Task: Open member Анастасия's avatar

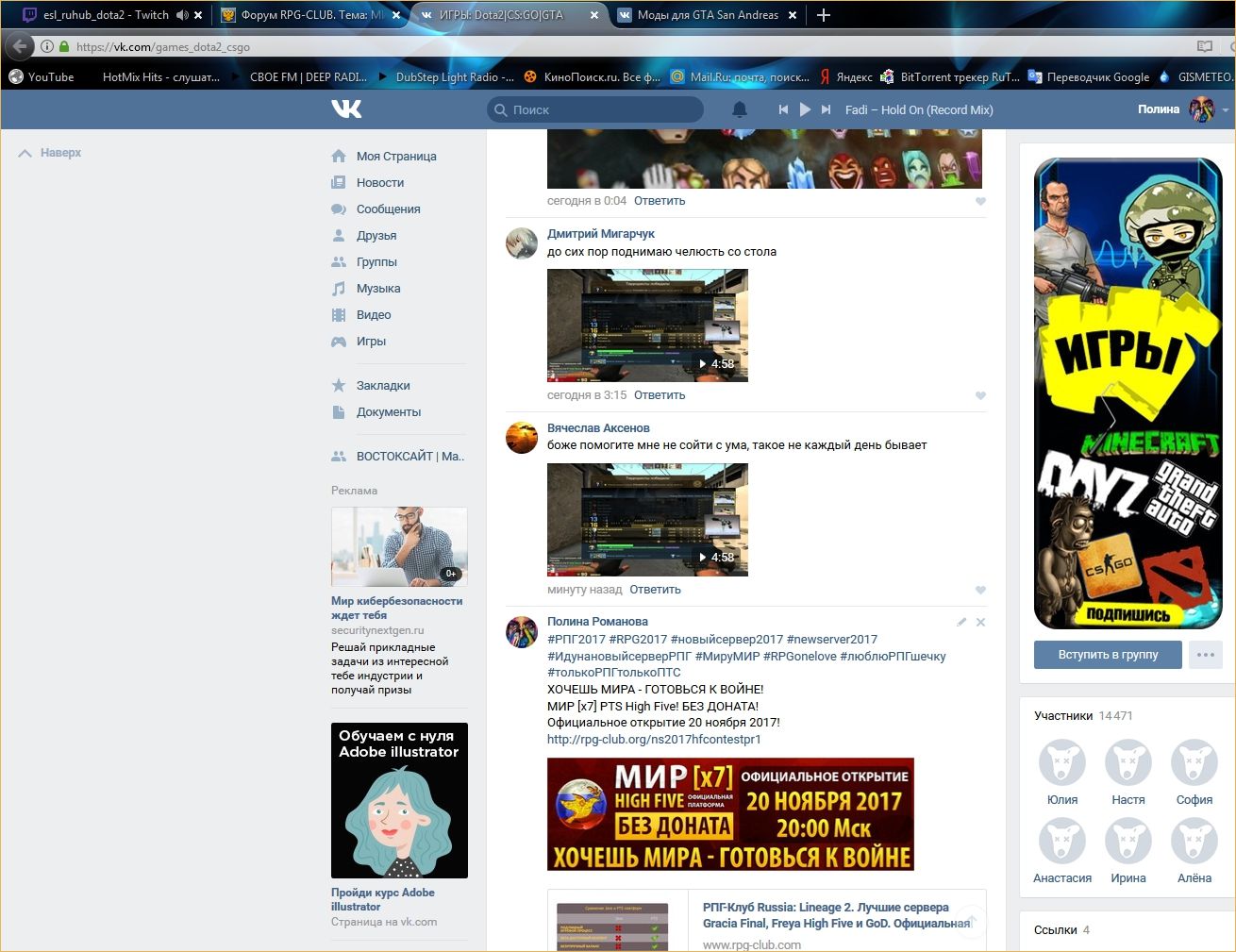Action: tap(1062, 842)
